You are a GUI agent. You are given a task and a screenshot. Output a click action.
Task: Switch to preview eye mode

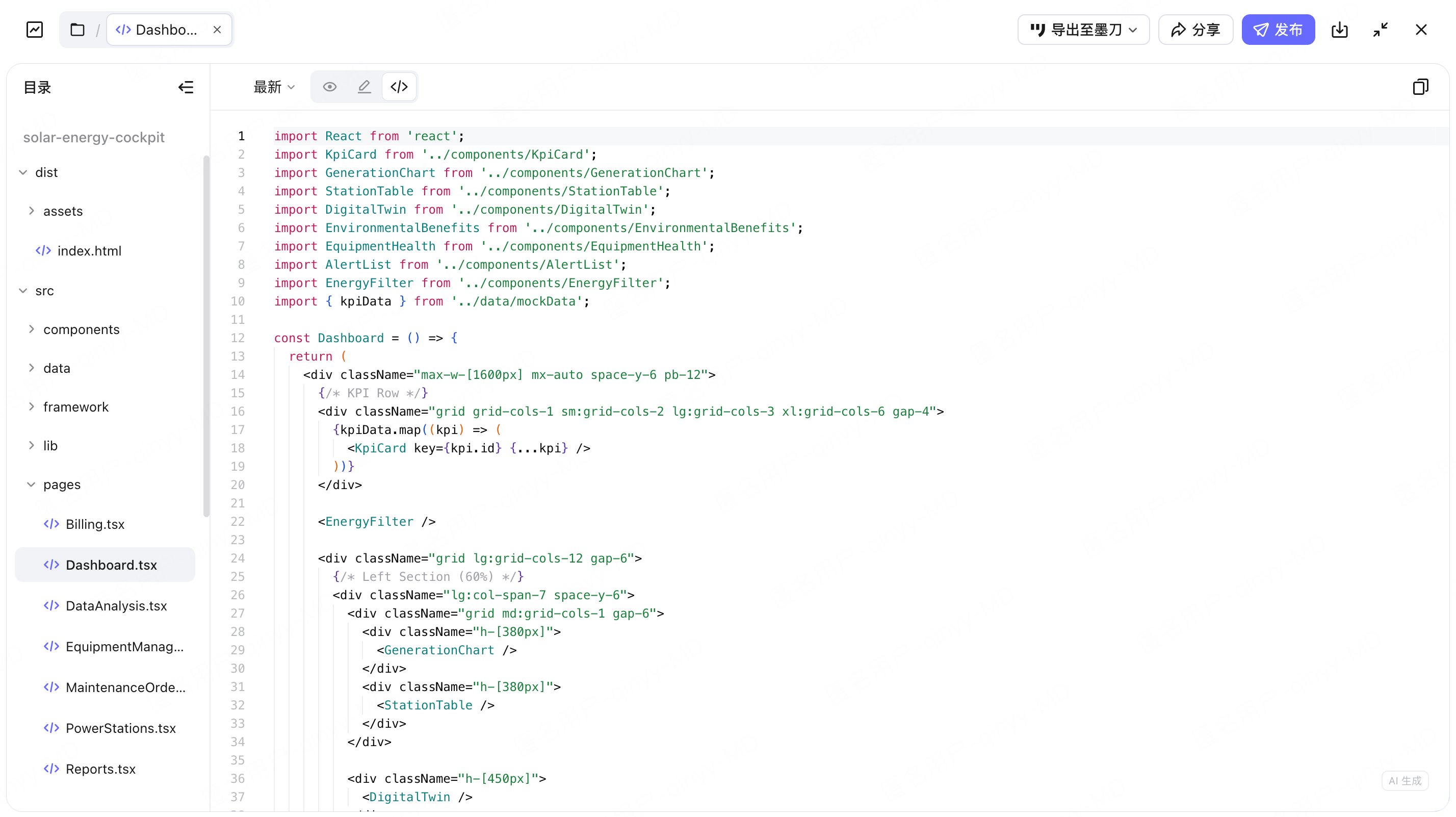pyautogui.click(x=329, y=87)
